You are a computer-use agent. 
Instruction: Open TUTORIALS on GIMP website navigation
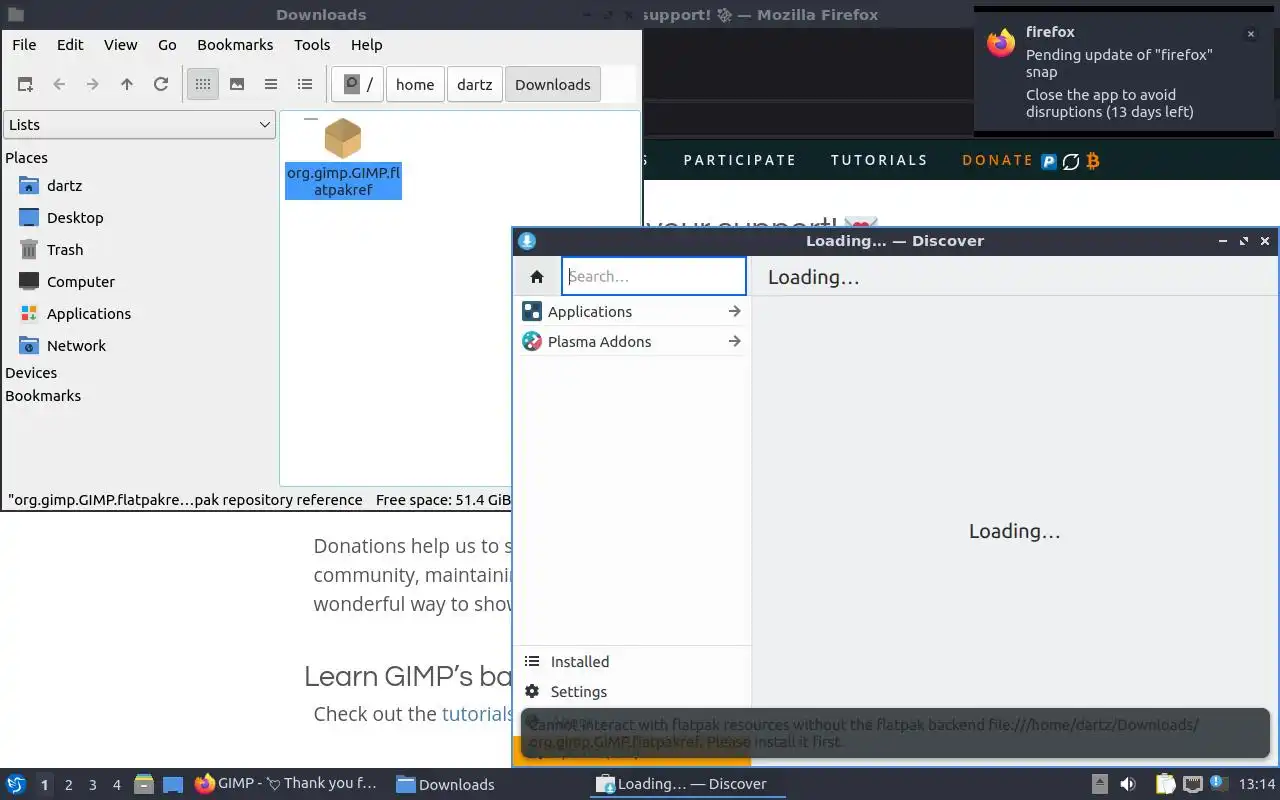pyautogui.click(x=879, y=160)
